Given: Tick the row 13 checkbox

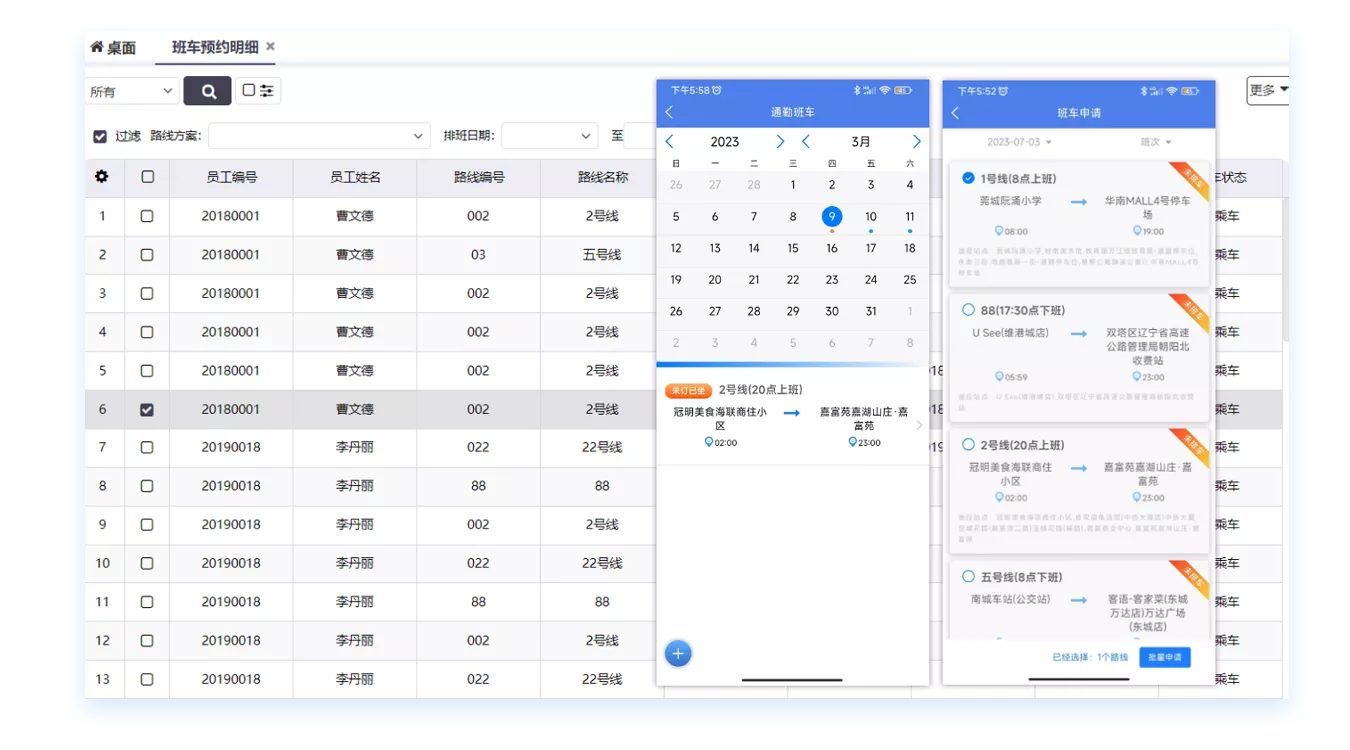Looking at the screenshot, I should (147, 679).
